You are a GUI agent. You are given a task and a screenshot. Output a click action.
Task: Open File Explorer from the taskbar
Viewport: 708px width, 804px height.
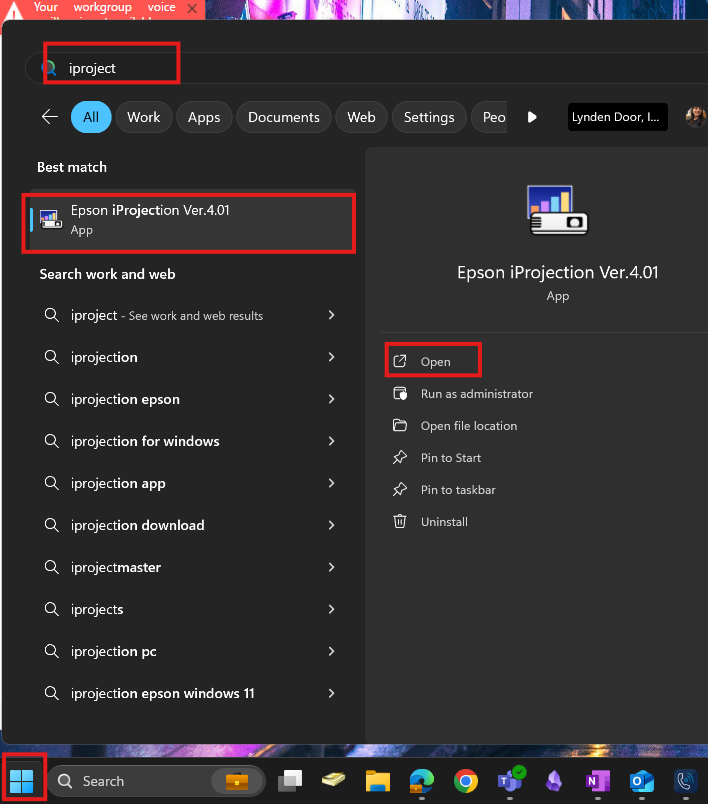point(378,781)
